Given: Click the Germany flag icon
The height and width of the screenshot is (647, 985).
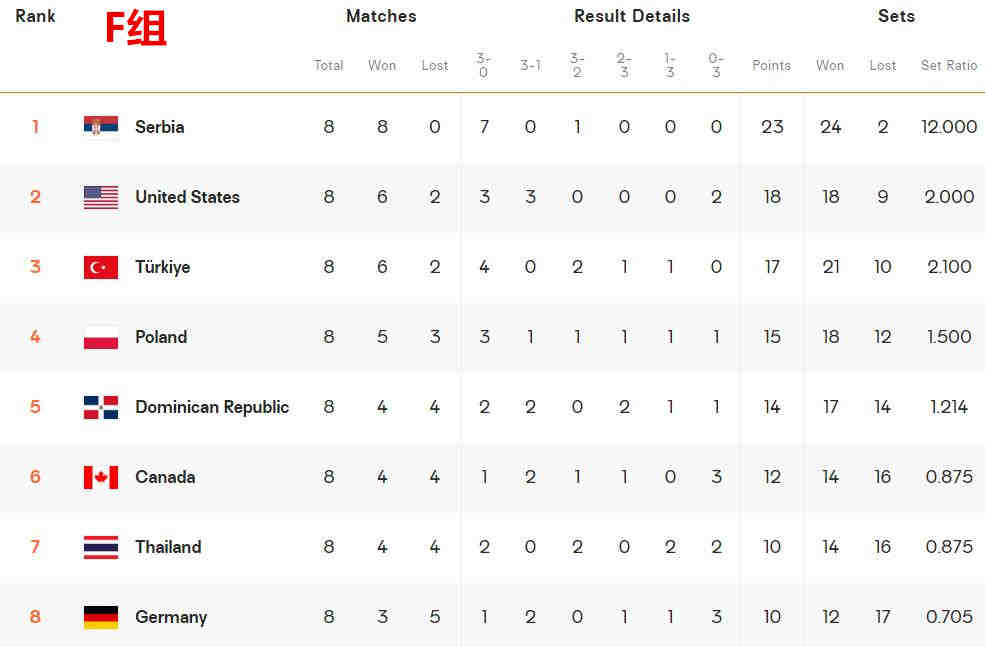Looking at the screenshot, I should tap(101, 617).
